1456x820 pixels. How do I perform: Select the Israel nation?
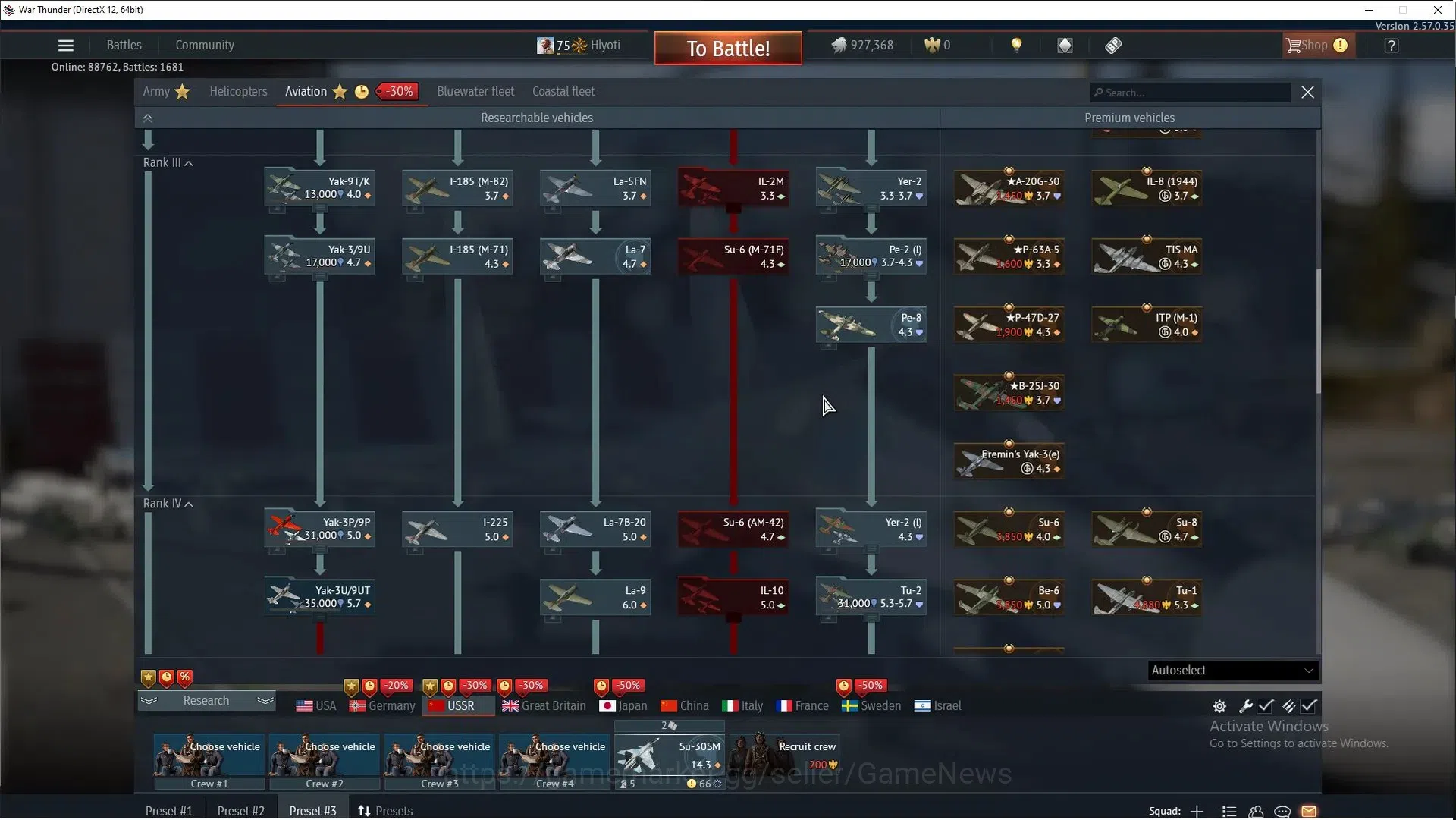tap(938, 706)
